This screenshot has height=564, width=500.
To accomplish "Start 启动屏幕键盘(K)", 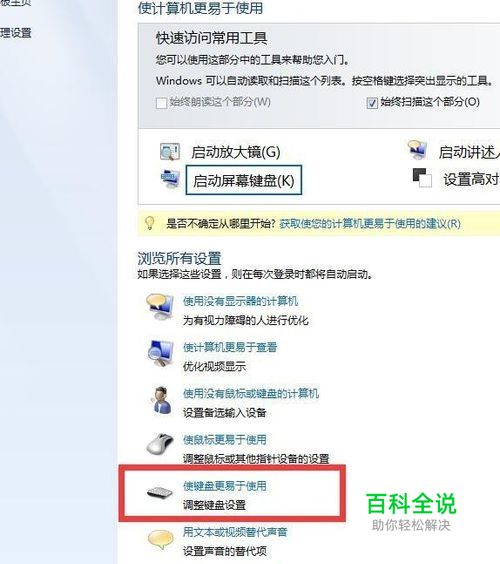I will click(244, 180).
